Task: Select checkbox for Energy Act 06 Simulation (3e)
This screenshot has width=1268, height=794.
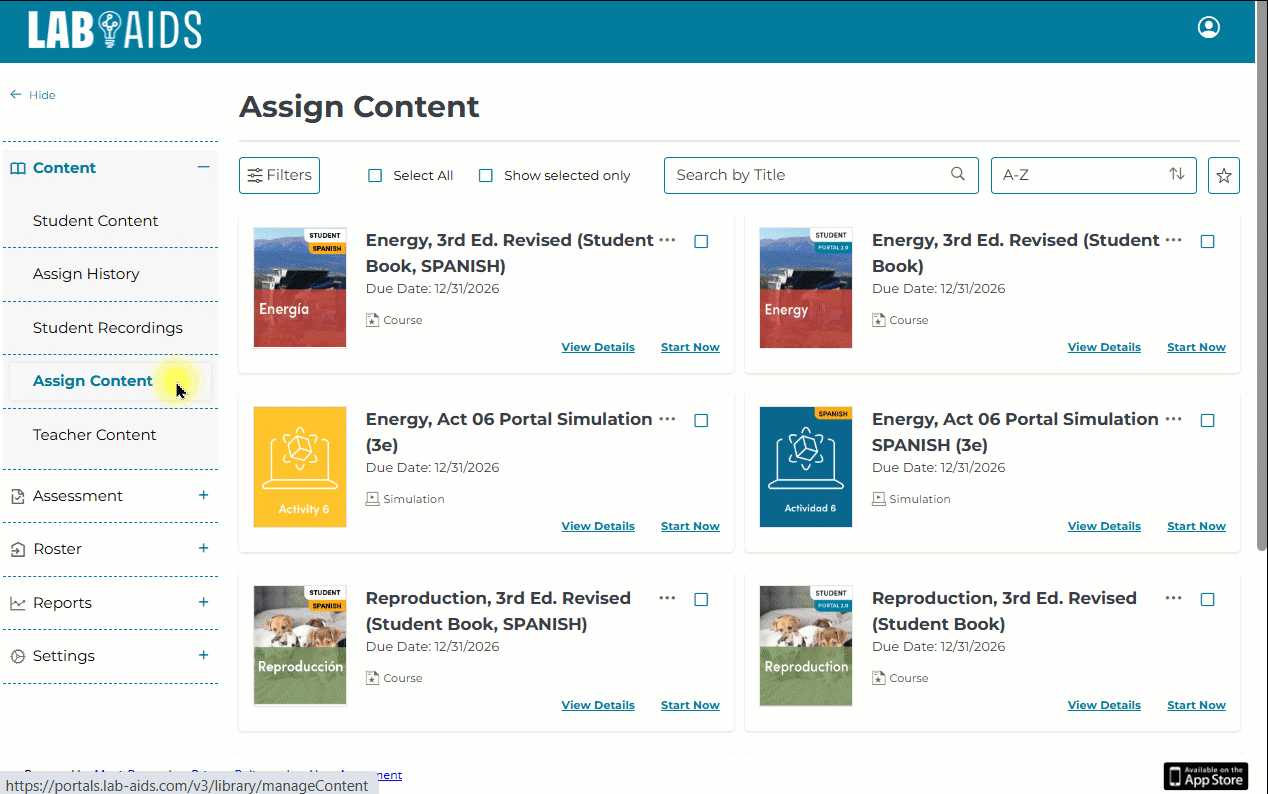Action: point(701,420)
